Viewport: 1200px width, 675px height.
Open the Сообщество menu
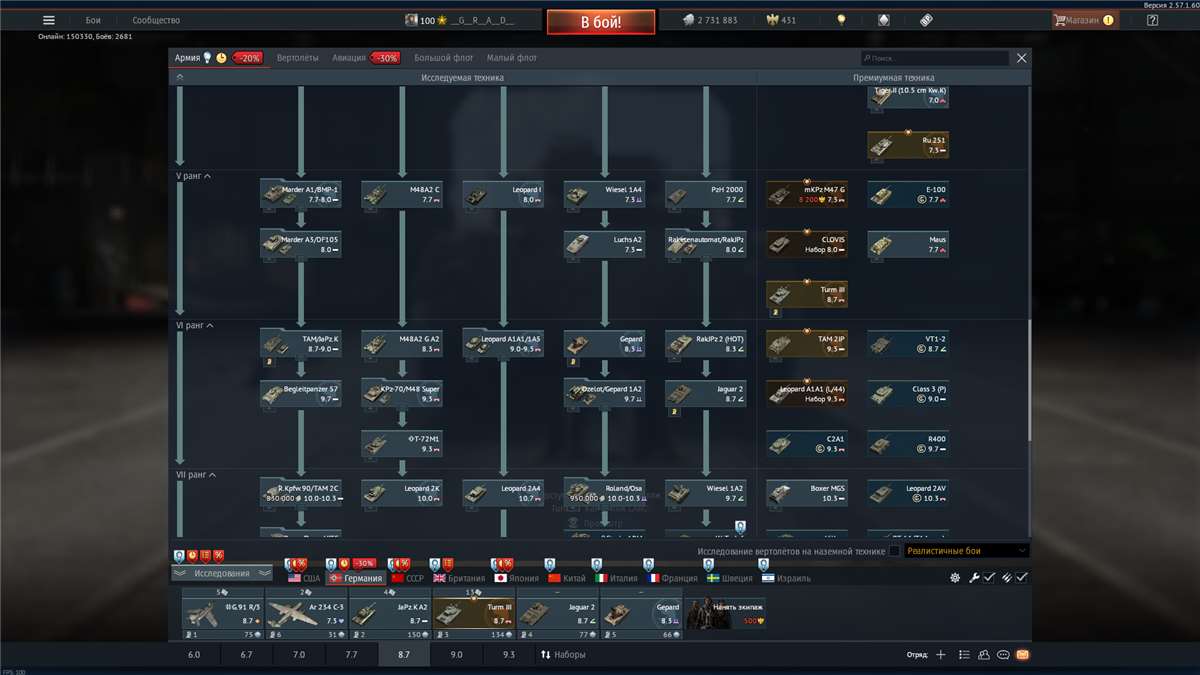[156, 20]
